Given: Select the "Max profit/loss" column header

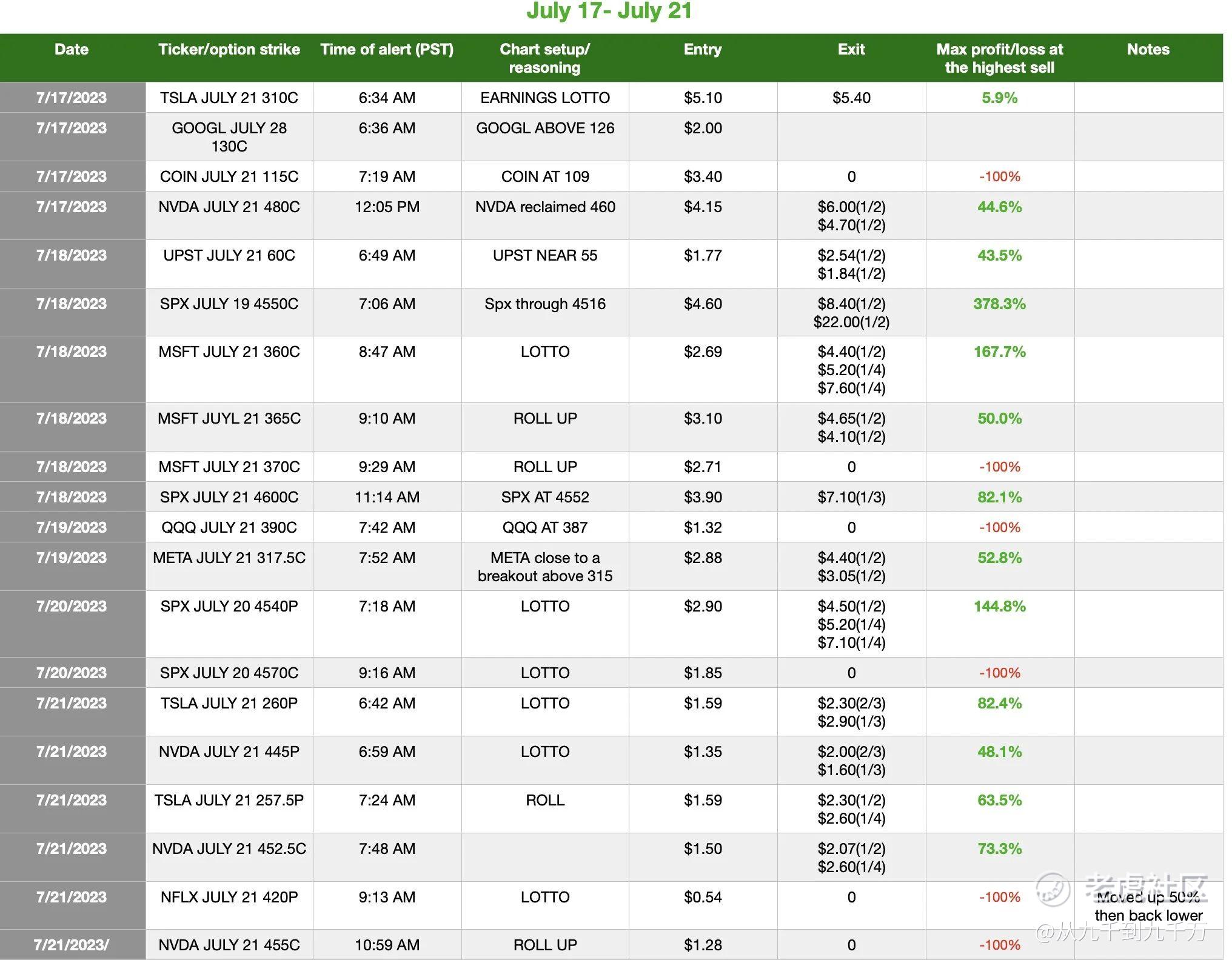Looking at the screenshot, I should click(x=999, y=58).
